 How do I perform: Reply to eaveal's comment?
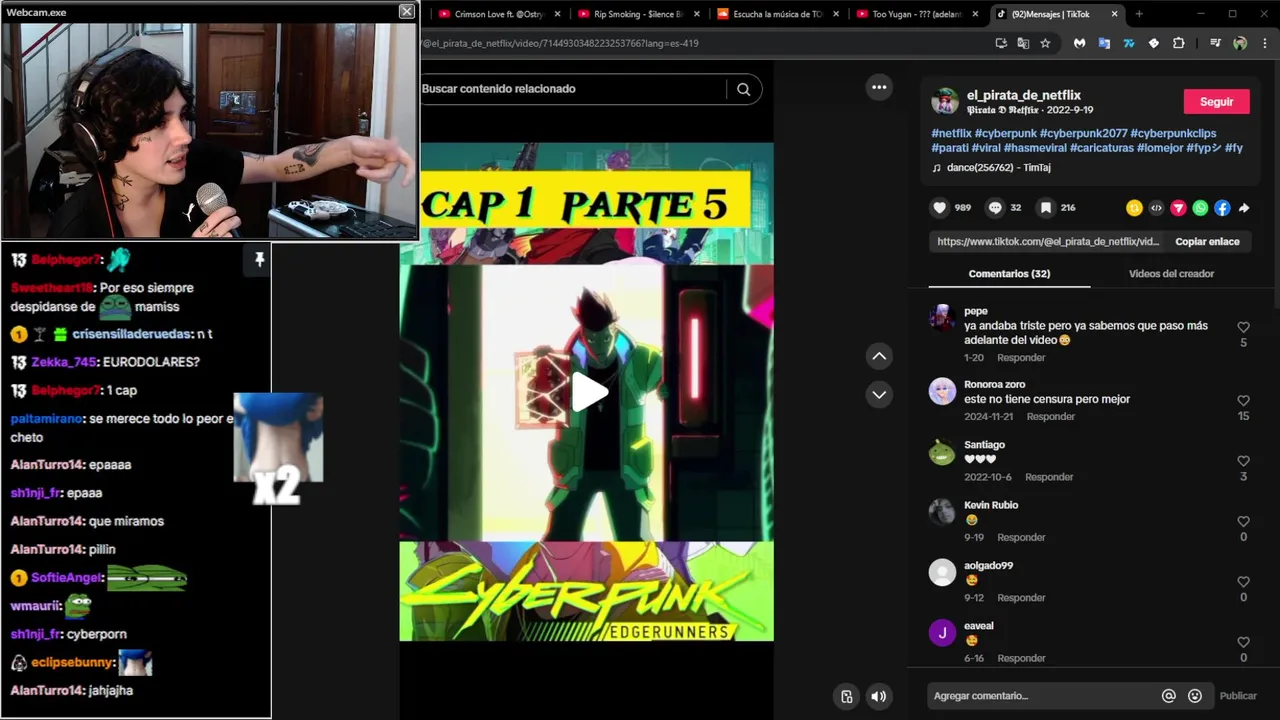[1021, 658]
